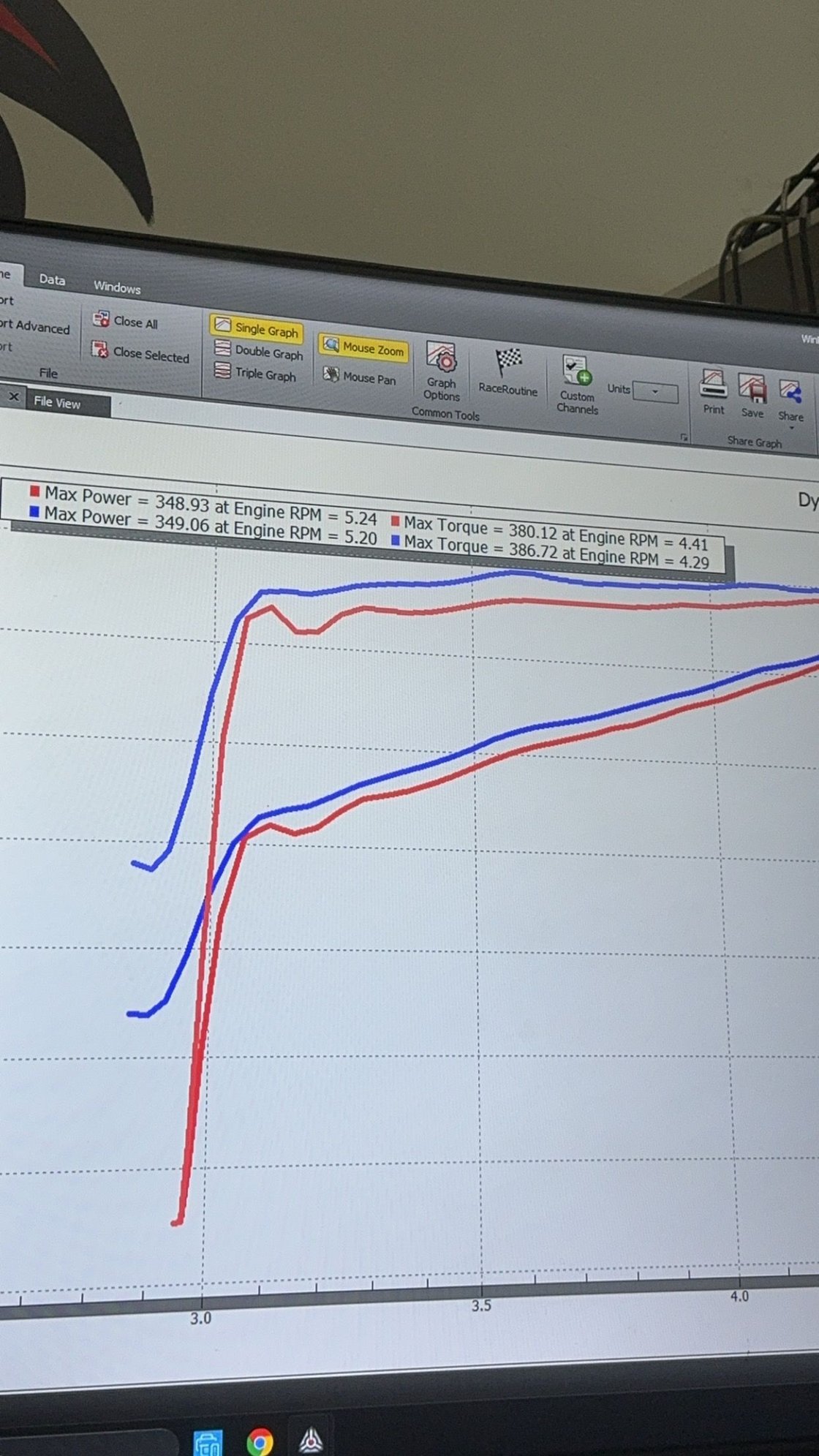Screen dimensions: 819x1456
Task: Toggle Mouse Zoom mode
Action: [x=363, y=347]
